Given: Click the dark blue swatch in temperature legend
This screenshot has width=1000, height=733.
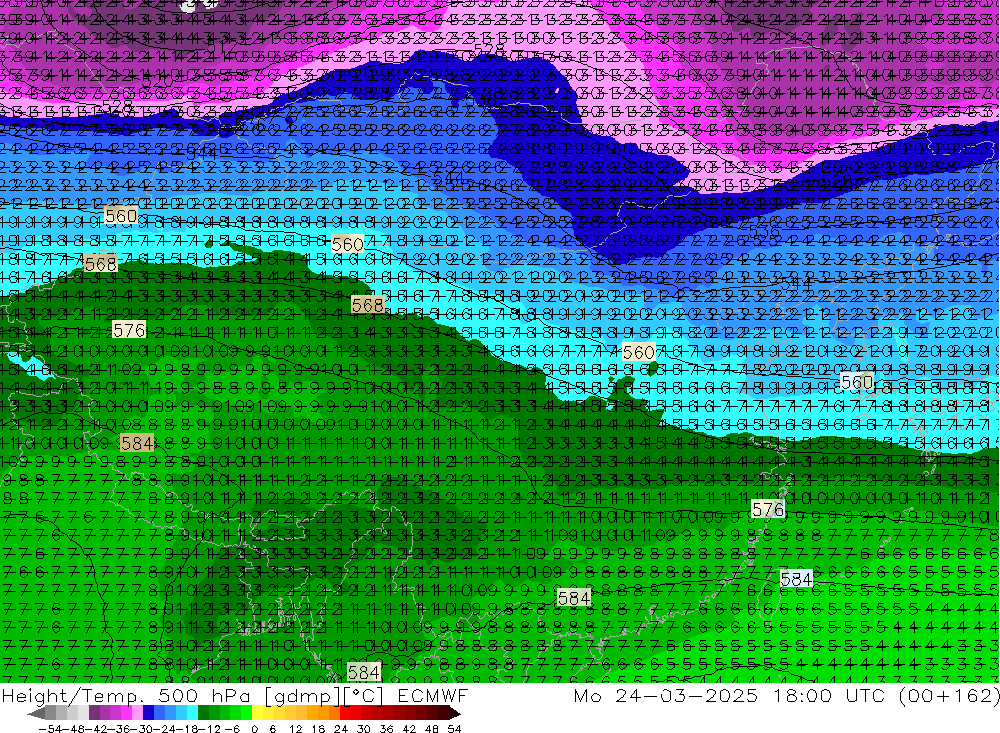Looking at the screenshot, I should 148,714.
